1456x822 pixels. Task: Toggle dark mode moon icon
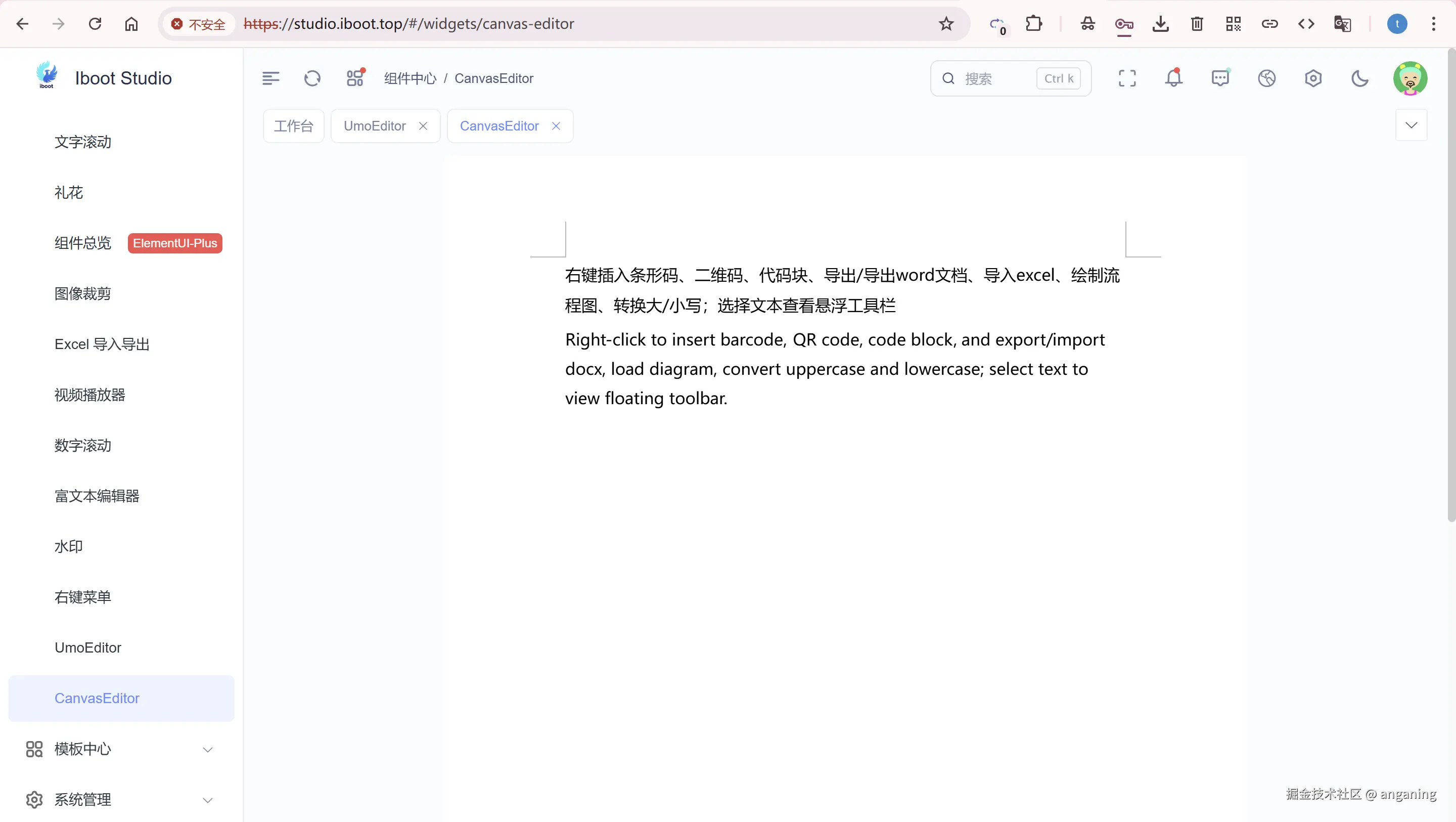(1359, 78)
